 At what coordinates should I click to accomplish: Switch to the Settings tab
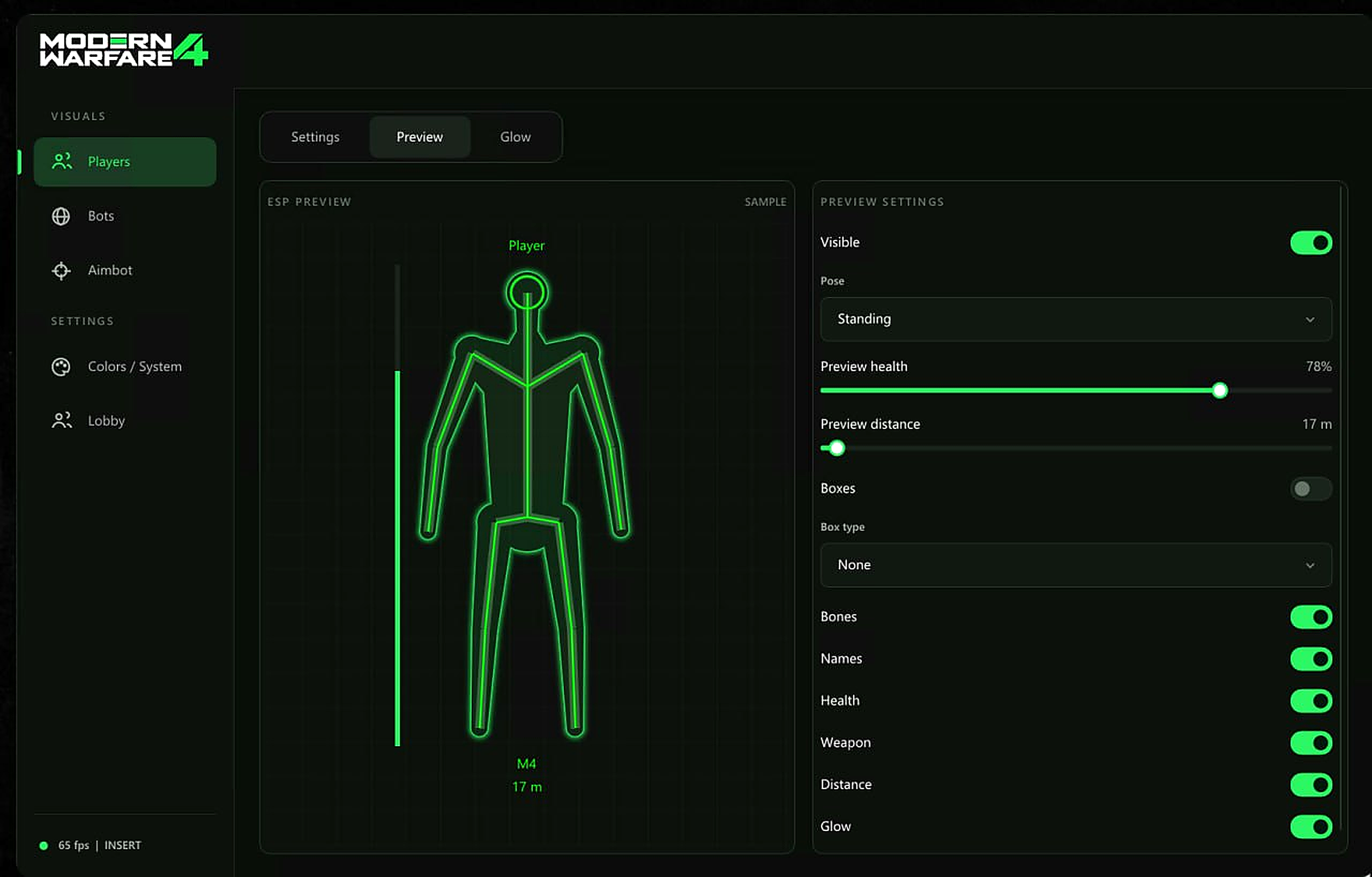315,137
